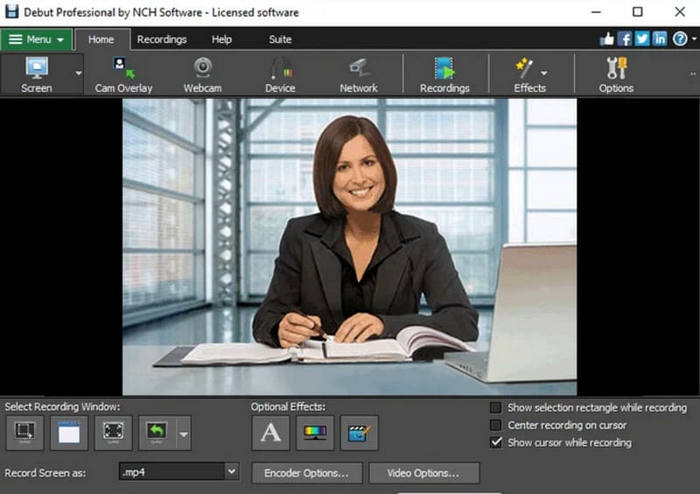Expand the Screen source dropdown arrow
Image resolution: width=700 pixels, height=494 pixels.
tap(79, 73)
